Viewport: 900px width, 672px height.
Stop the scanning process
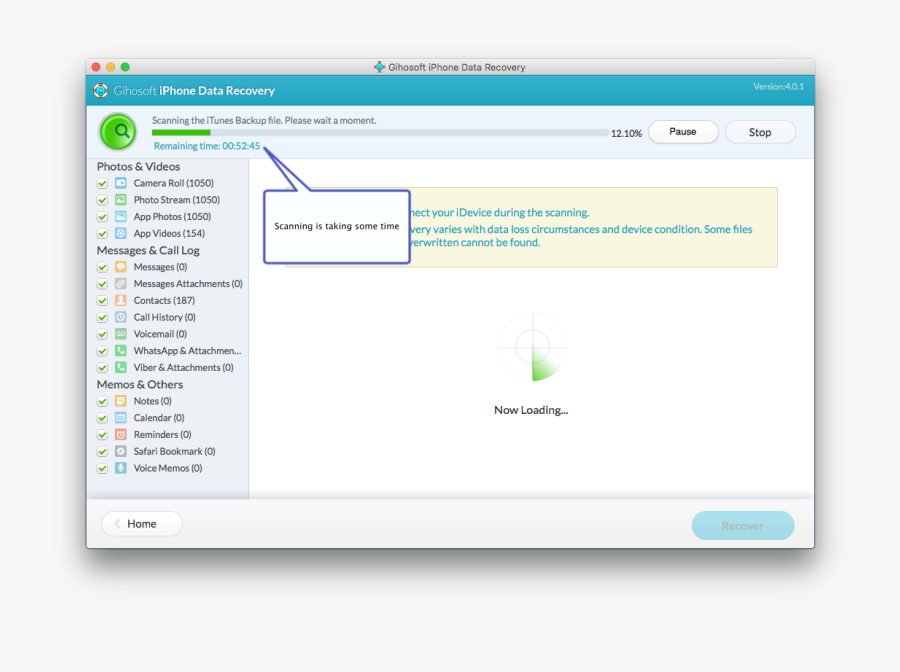coord(760,131)
